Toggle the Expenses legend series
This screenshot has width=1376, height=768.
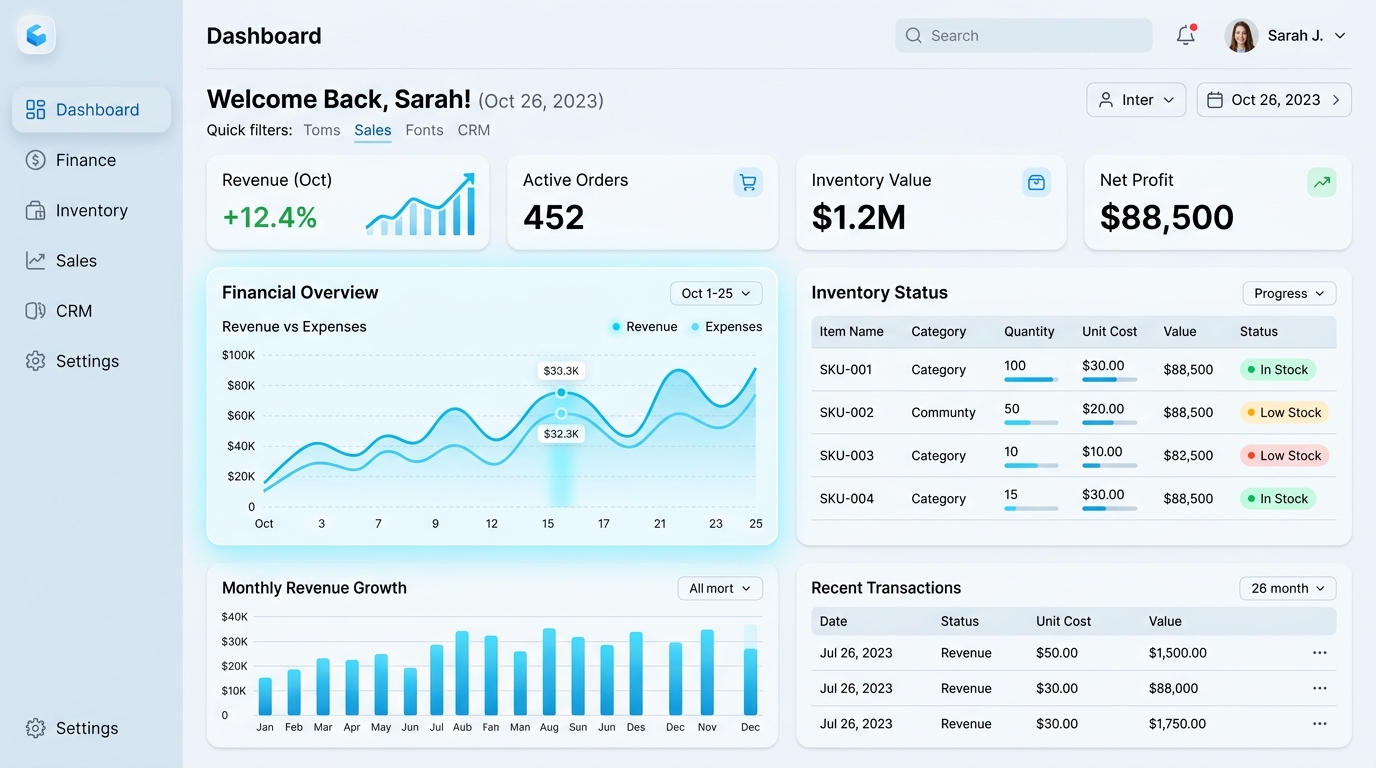click(x=727, y=327)
